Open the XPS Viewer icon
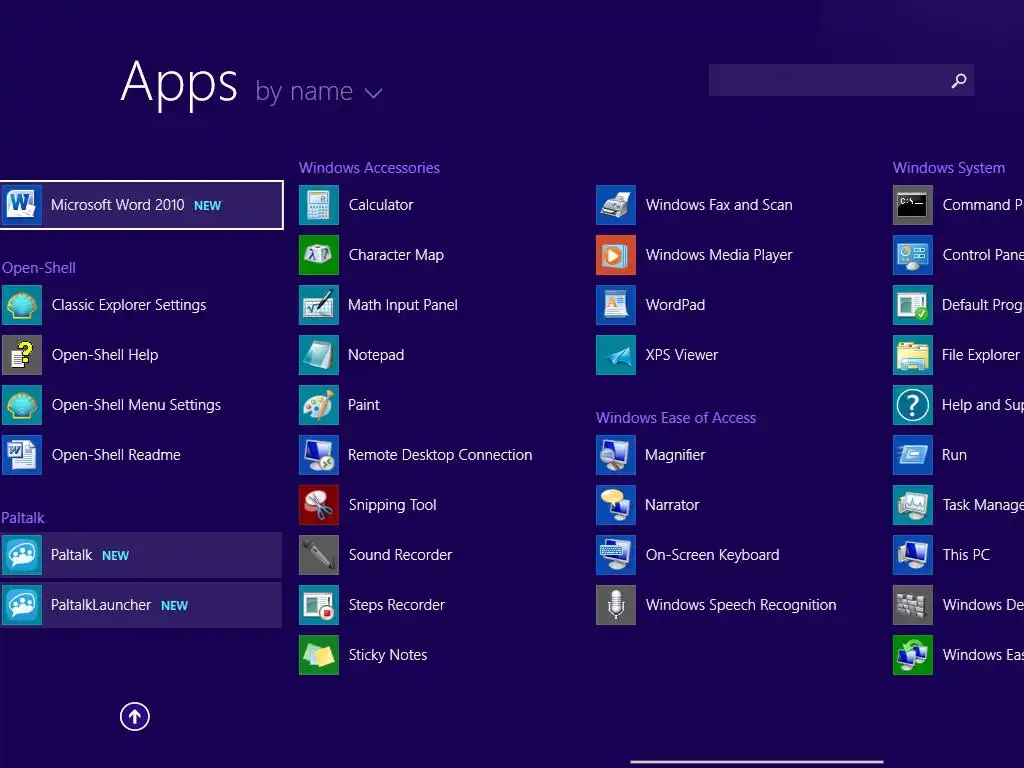This screenshot has width=1024, height=768. pyautogui.click(x=616, y=355)
